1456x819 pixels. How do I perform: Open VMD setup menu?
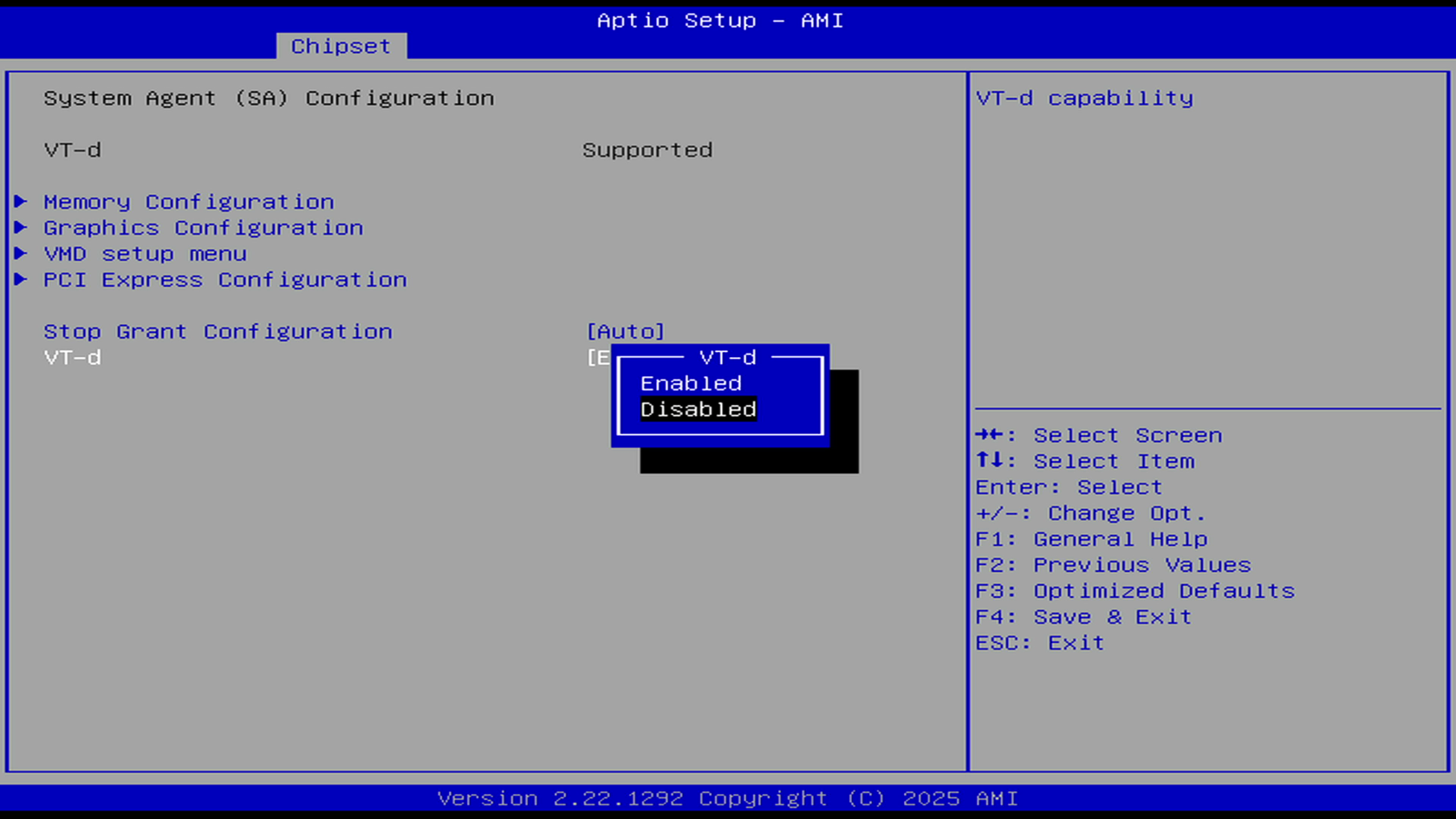tap(146, 254)
